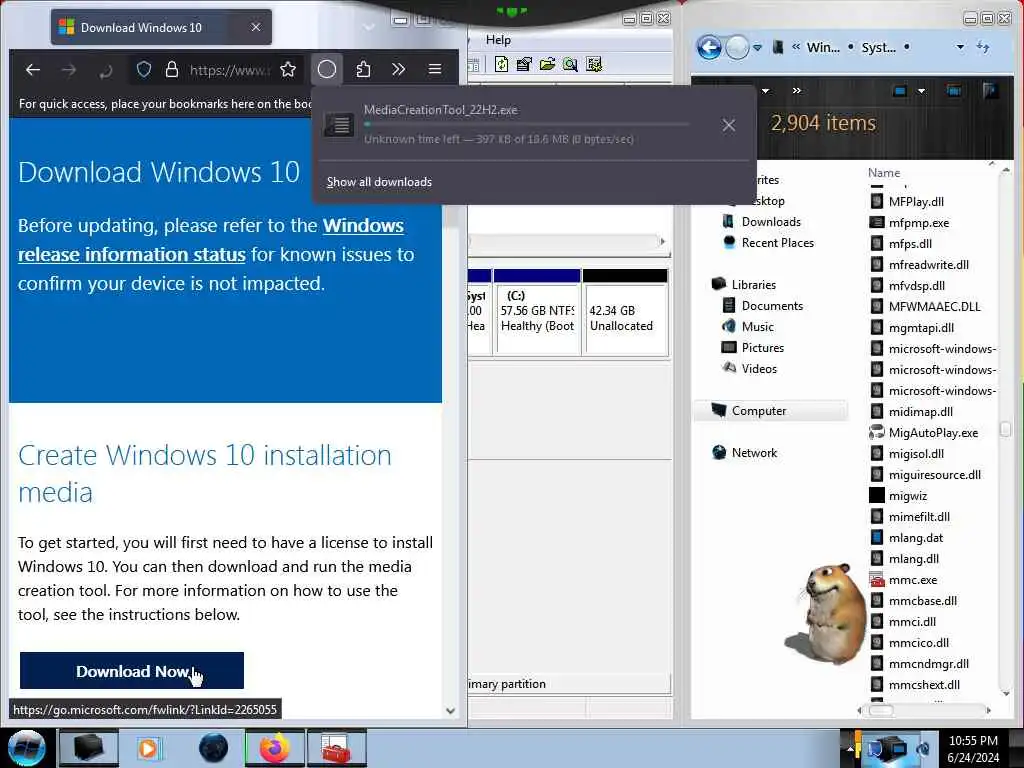This screenshot has width=1024, height=768.
Task: Close the Download Windows 10 tab
Action: 256,27
